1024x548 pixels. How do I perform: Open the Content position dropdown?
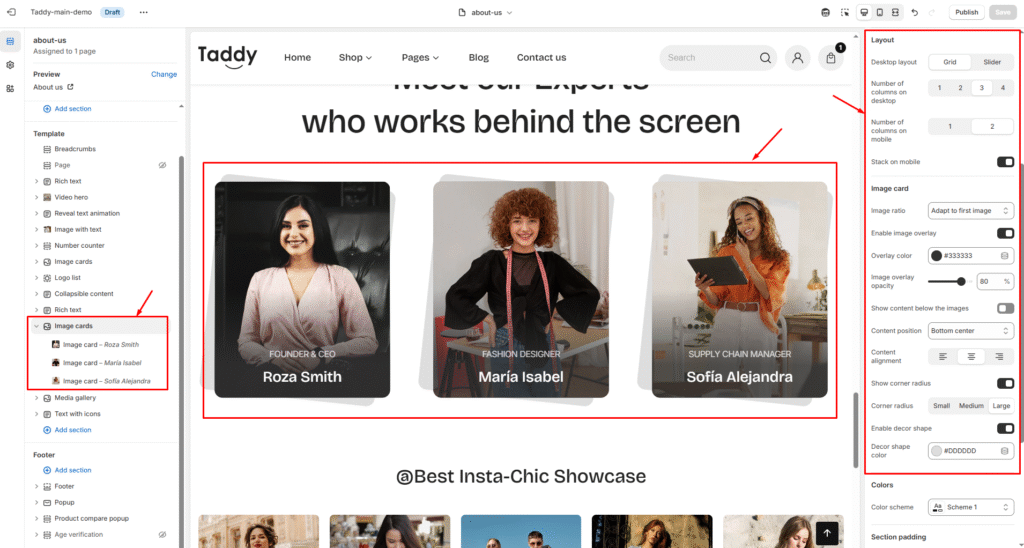click(970, 331)
